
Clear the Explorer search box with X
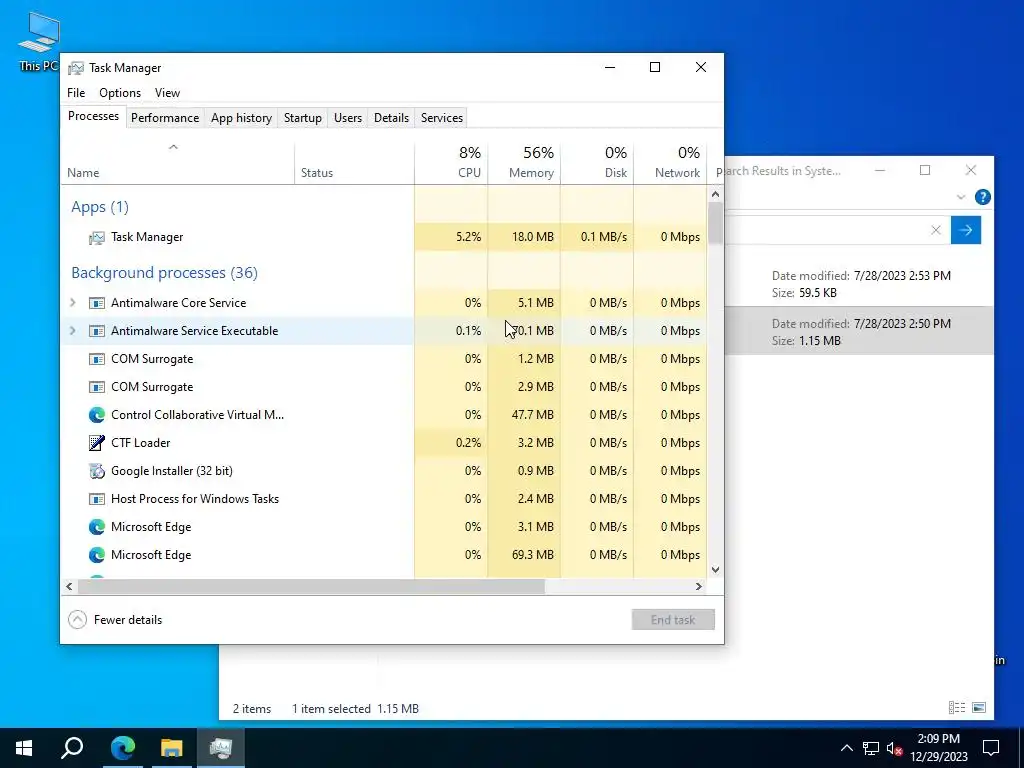(936, 230)
